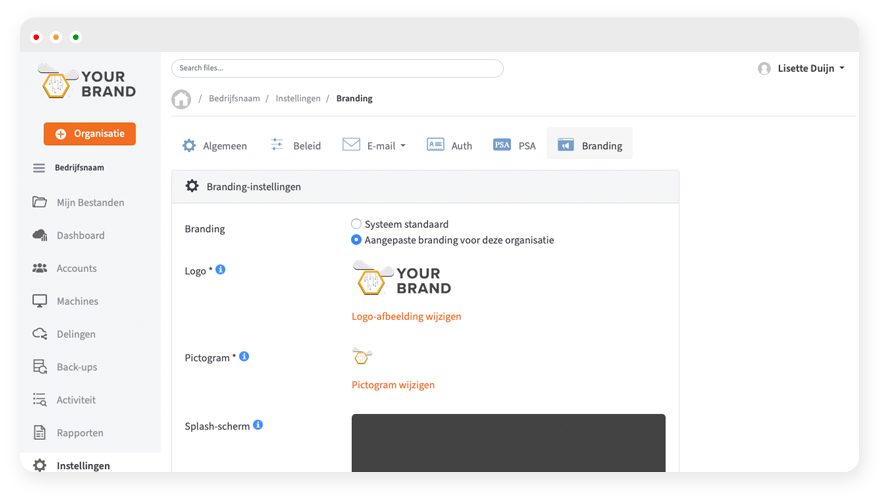Viewport: 886px width, 502px height.
Task: Switch to the PSA tab
Action: click(x=514, y=145)
